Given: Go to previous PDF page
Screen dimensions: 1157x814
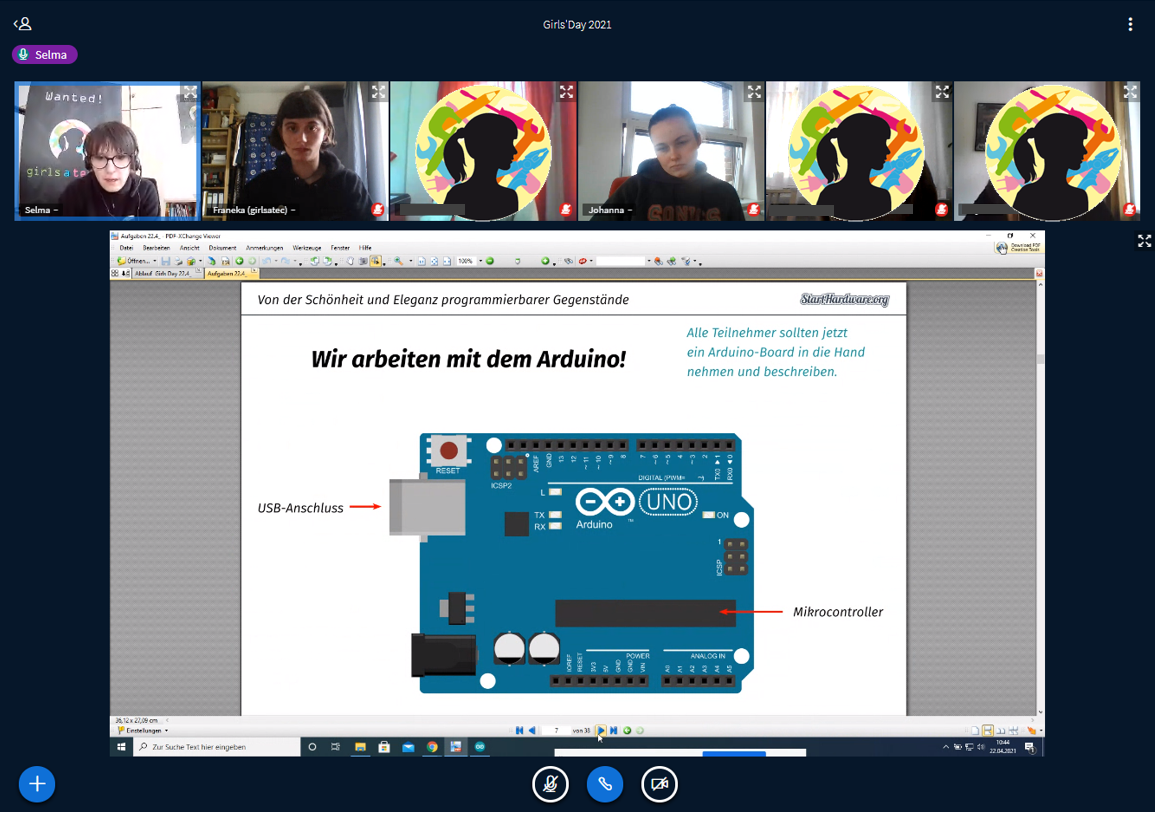Looking at the screenshot, I should coord(532,731).
